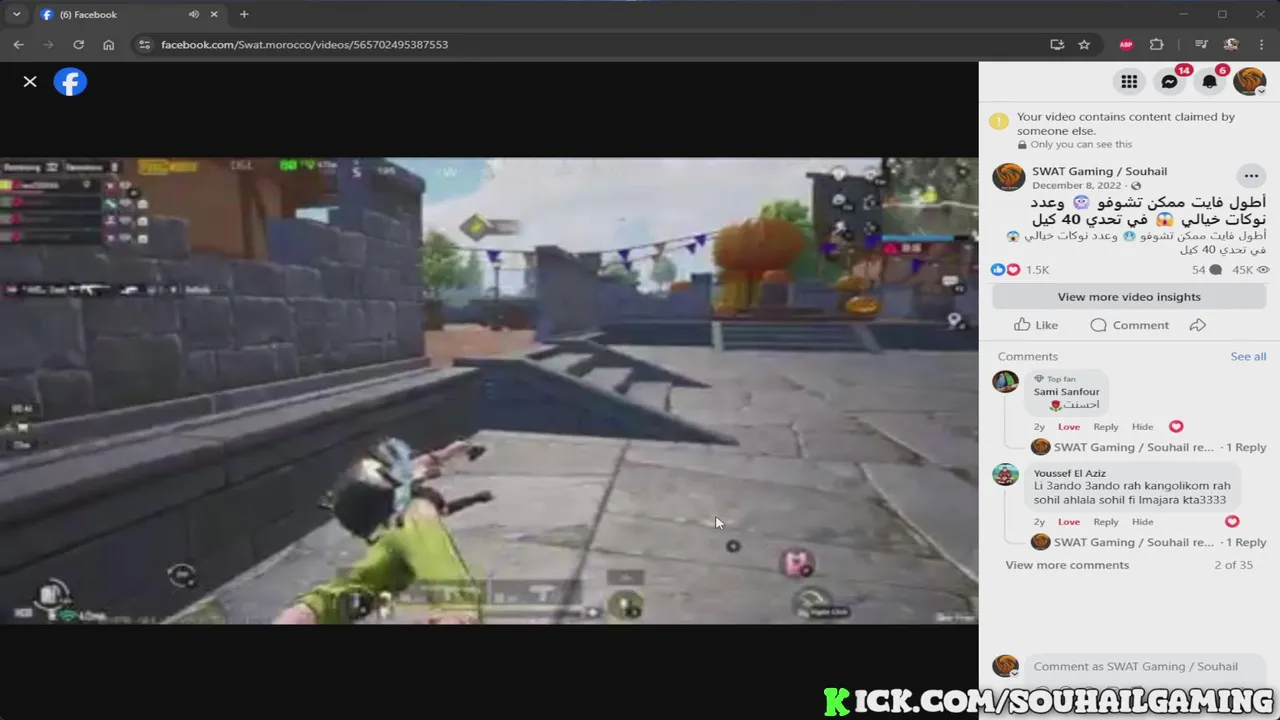Close the Facebook browser tab
Image resolution: width=1280 pixels, height=720 pixels.
tap(214, 14)
